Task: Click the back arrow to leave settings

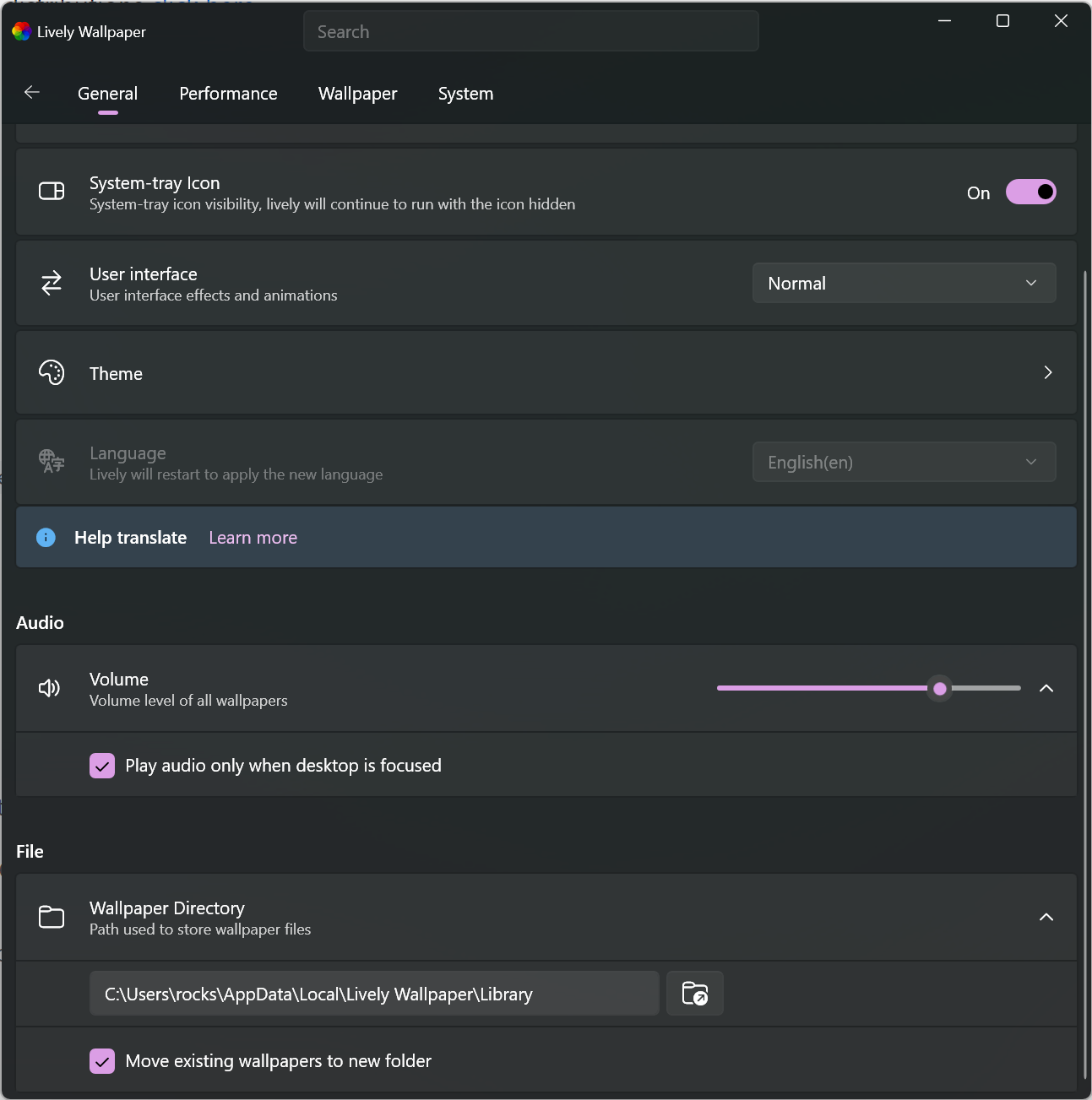Action: [31, 93]
